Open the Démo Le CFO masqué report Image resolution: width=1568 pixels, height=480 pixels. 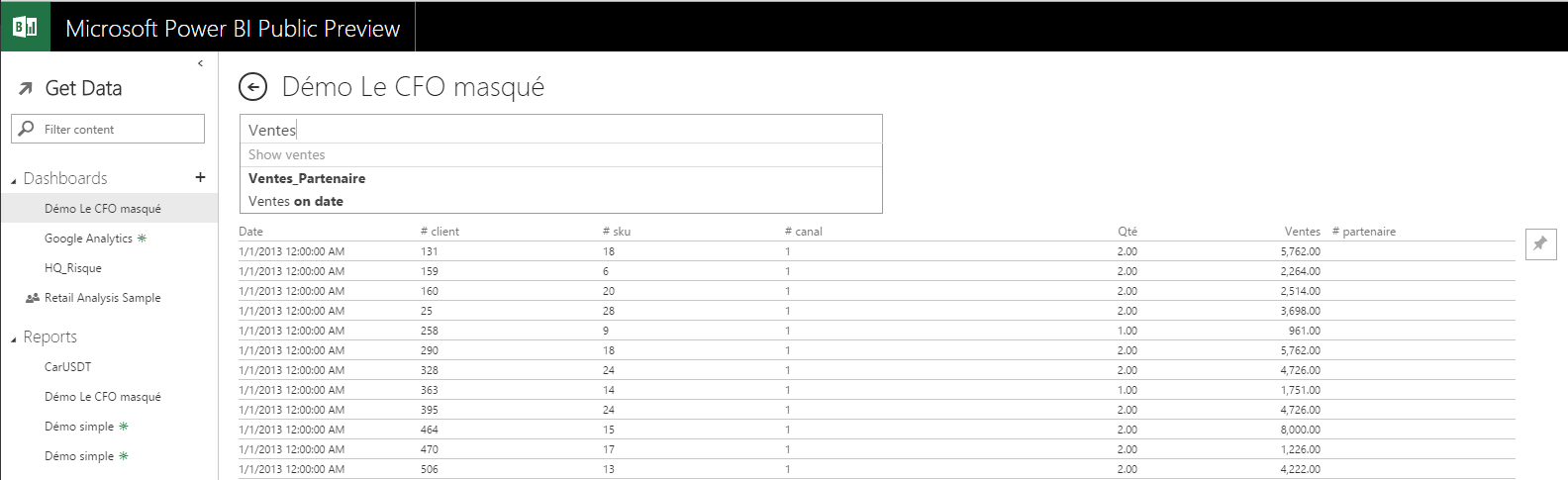[103, 397]
